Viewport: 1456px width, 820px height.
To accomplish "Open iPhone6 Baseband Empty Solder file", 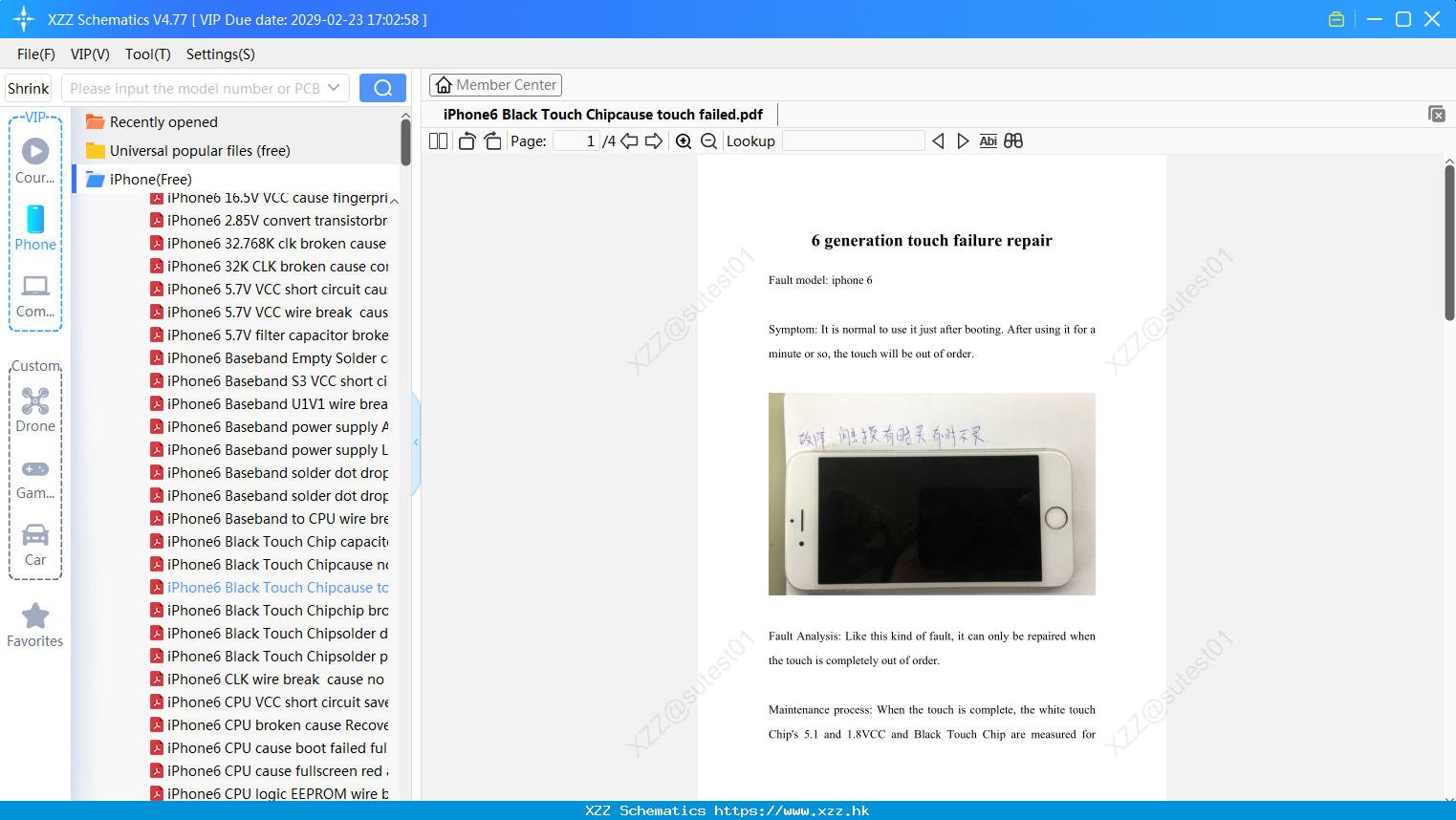I will 270,358.
